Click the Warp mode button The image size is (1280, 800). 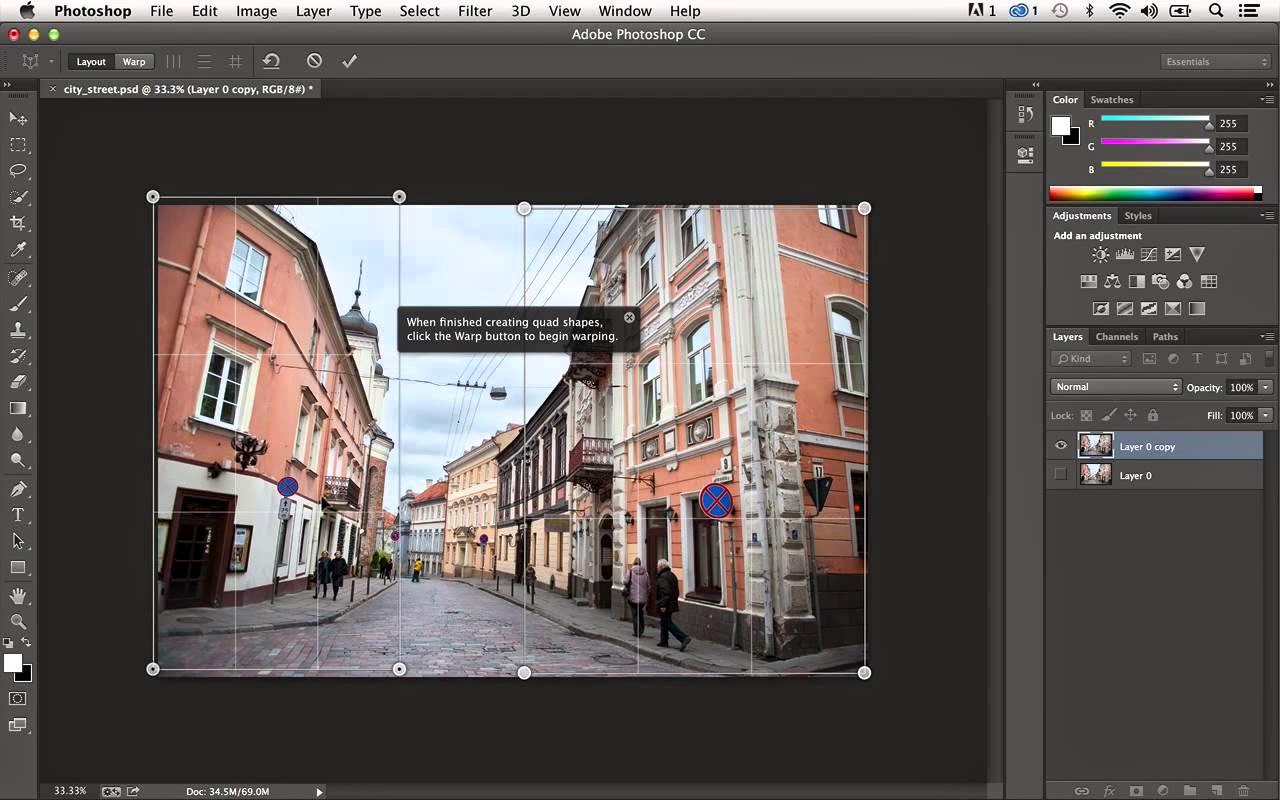point(134,62)
